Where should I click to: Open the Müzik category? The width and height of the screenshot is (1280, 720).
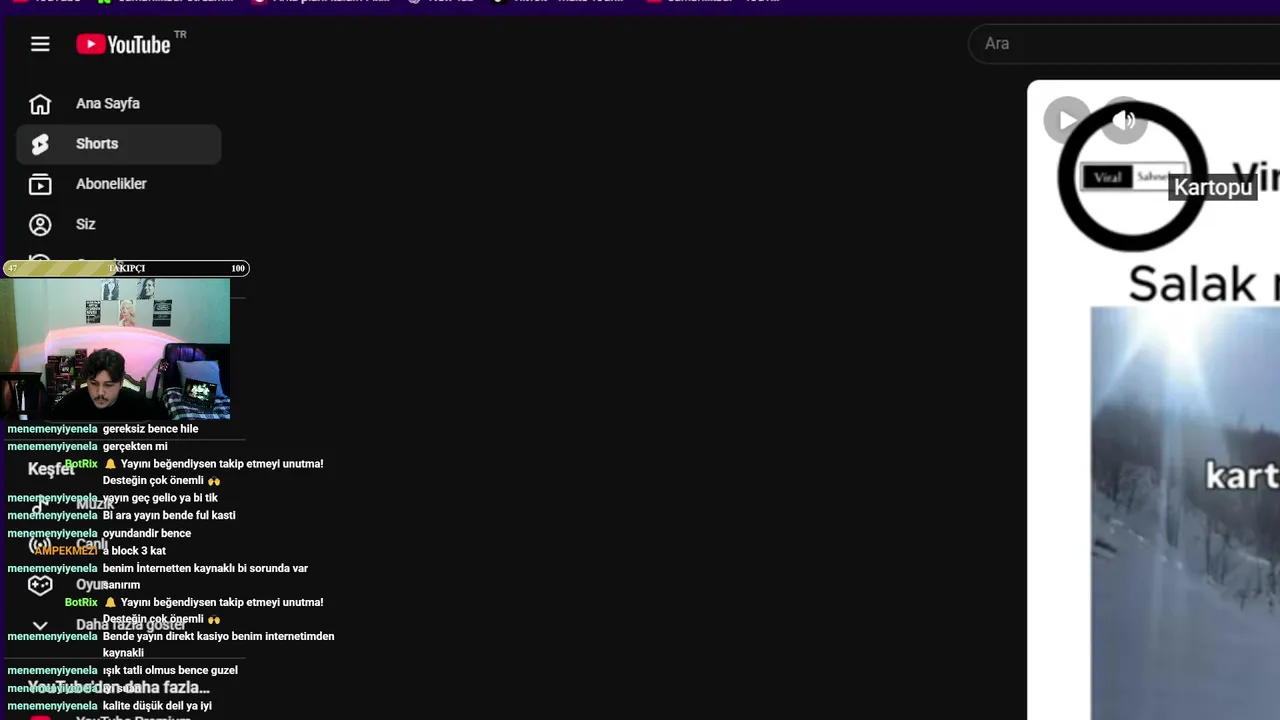(x=95, y=504)
